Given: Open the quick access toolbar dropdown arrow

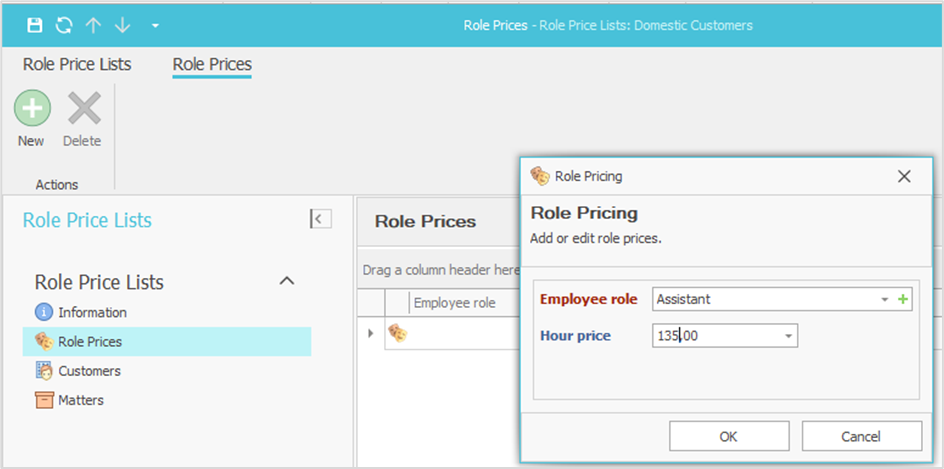Looking at the screenshot, I should (155, 26).
